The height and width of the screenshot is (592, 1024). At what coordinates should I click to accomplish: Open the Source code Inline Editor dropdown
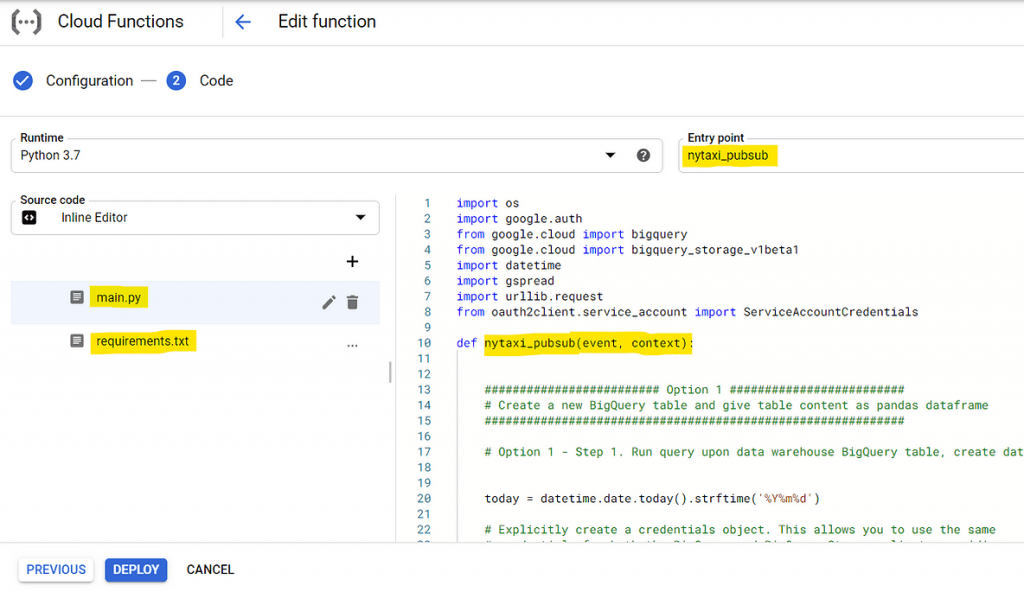coord(195,218)
